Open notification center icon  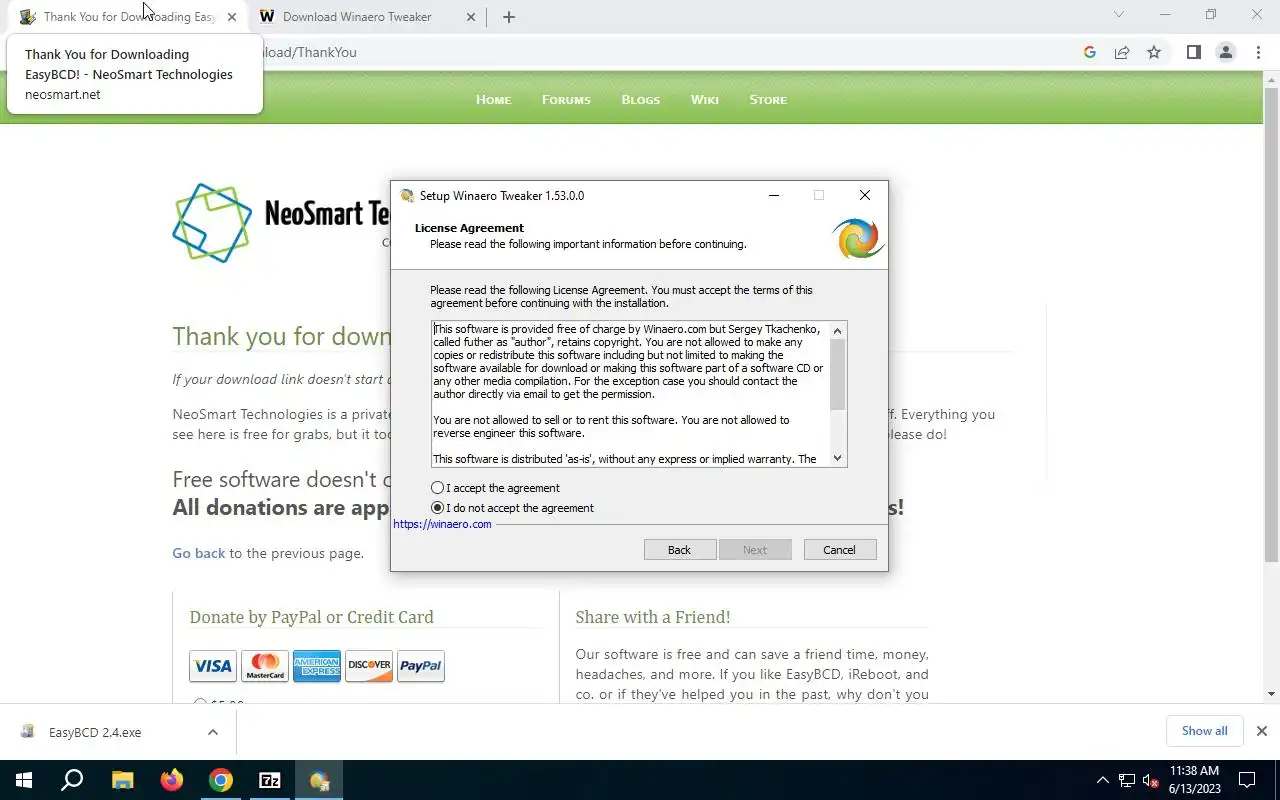1247,780
